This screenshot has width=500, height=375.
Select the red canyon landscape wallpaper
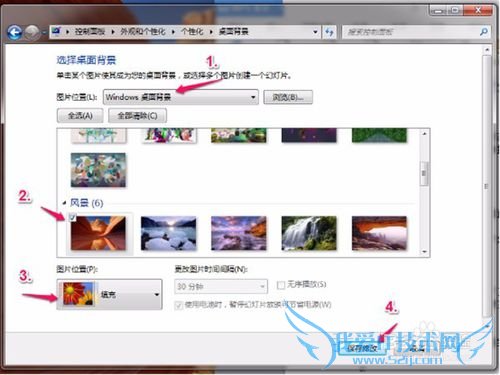(98, 233)
